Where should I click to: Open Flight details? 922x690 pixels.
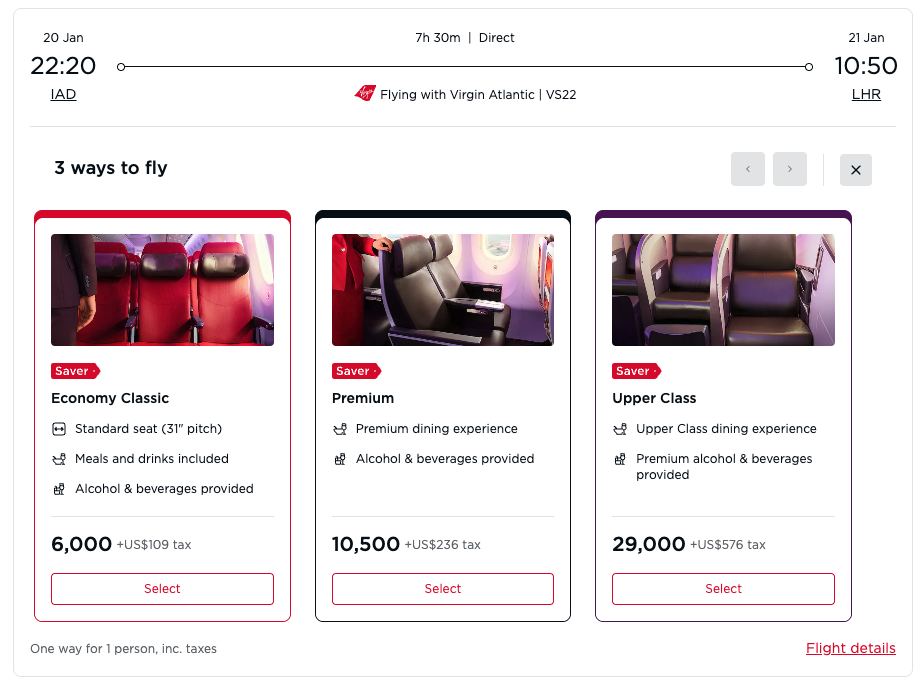point(850,648)
